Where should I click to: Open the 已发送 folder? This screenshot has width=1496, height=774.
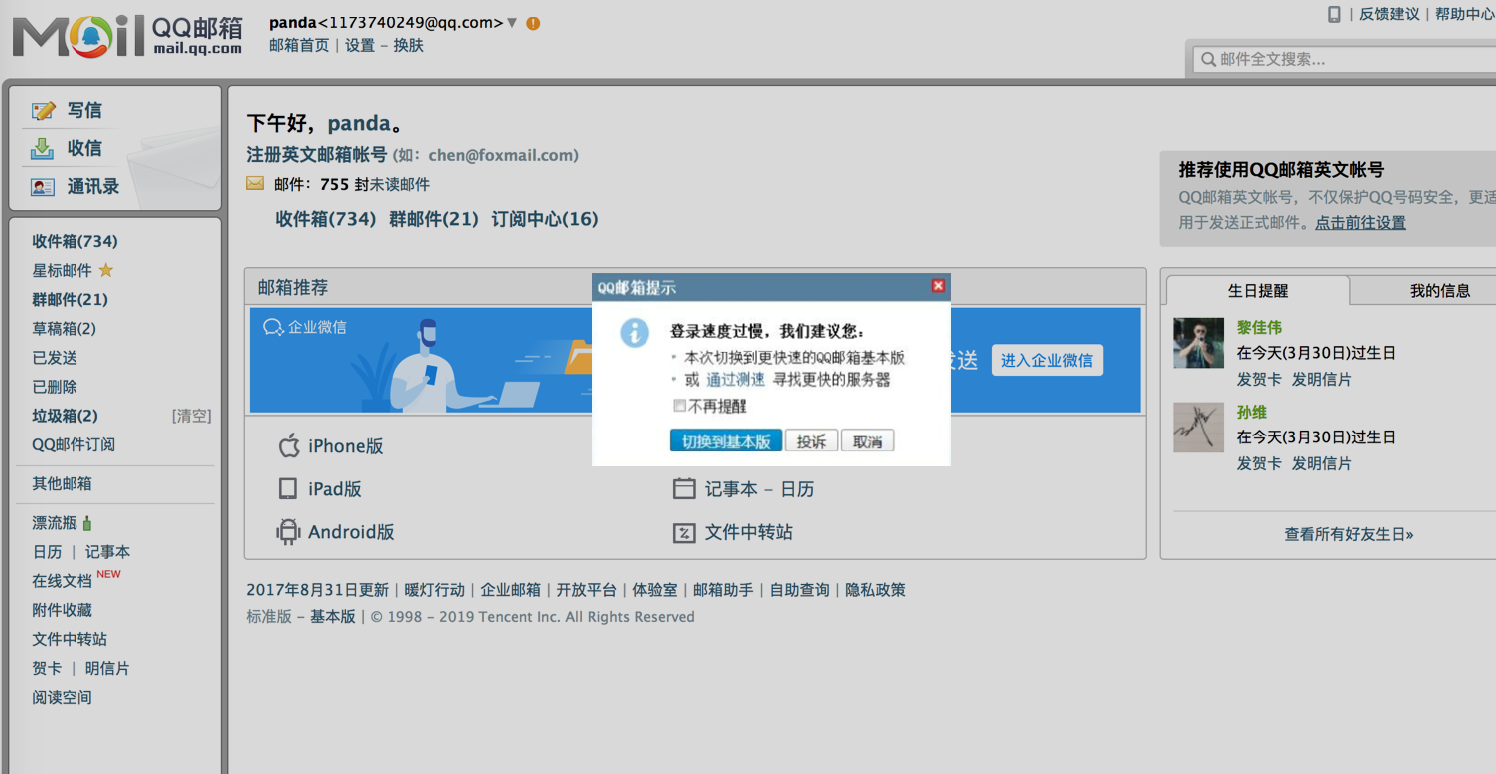(x=55, y=357)
